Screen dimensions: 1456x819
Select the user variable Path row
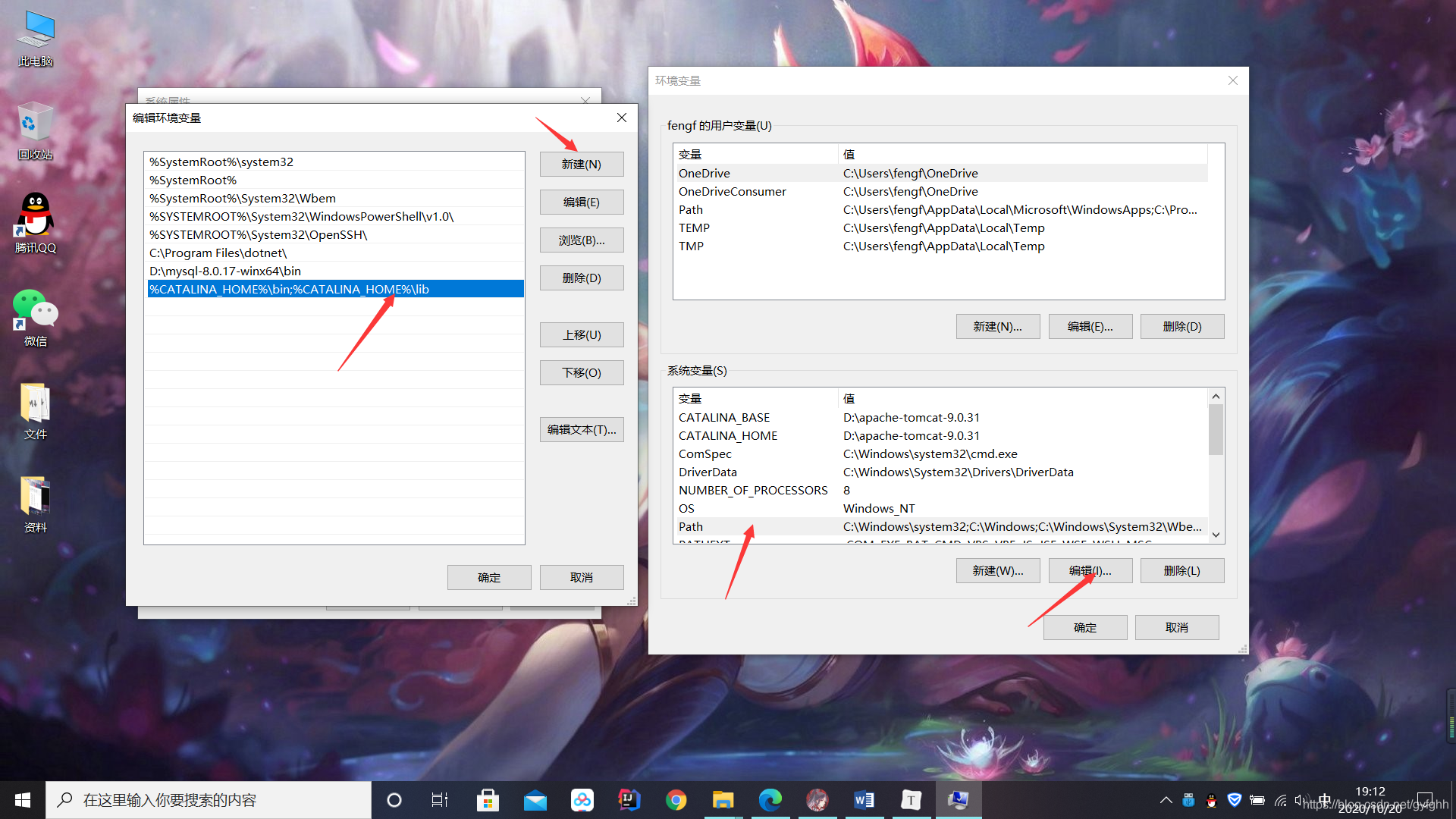click(x=940, y=210)
